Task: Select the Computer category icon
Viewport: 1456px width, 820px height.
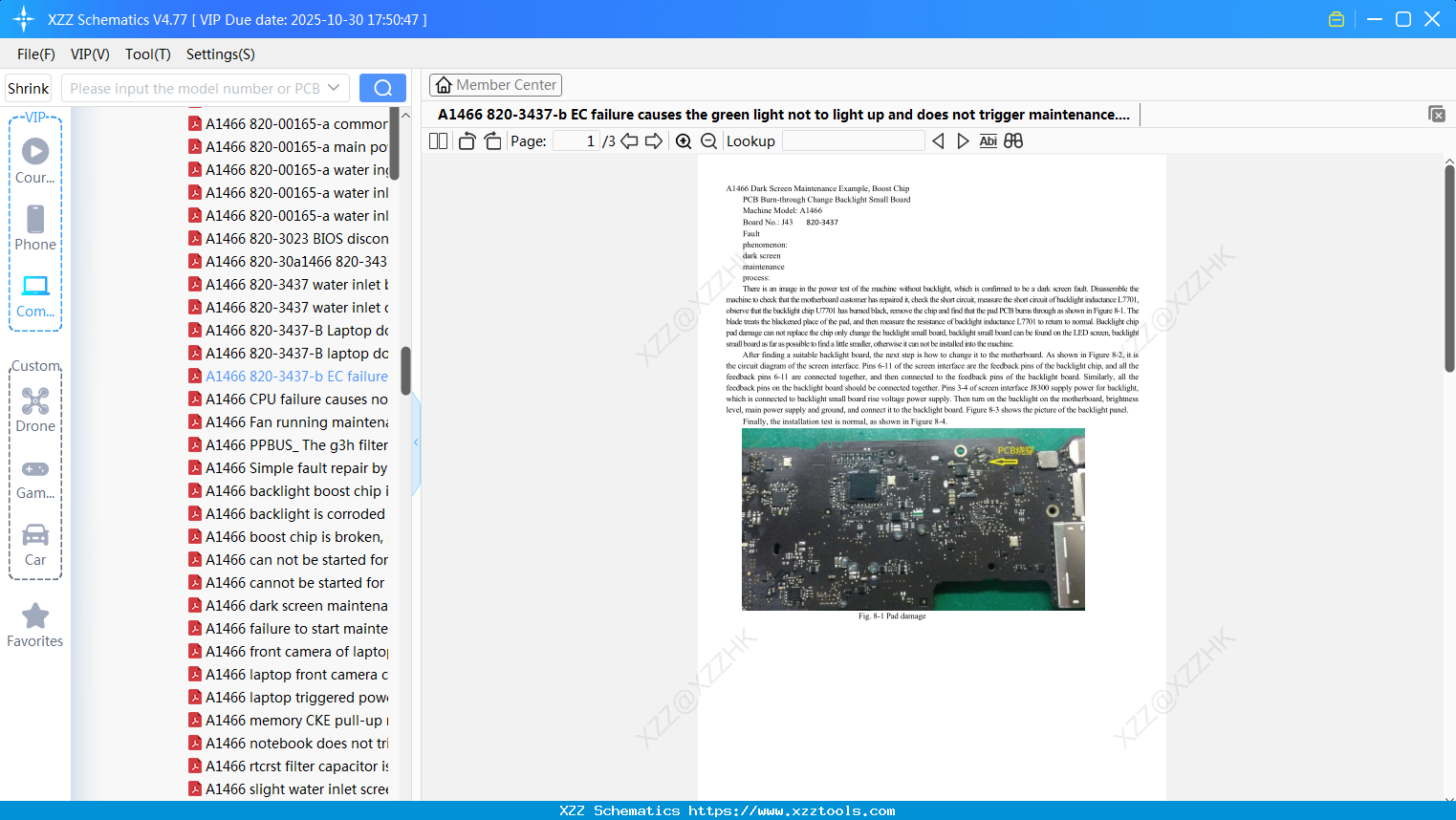Action: (35, 295)
